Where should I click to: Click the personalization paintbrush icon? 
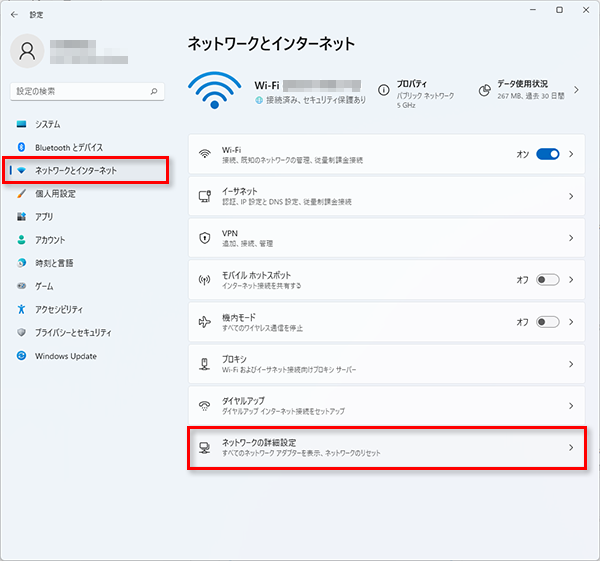(x=21, y=193)
